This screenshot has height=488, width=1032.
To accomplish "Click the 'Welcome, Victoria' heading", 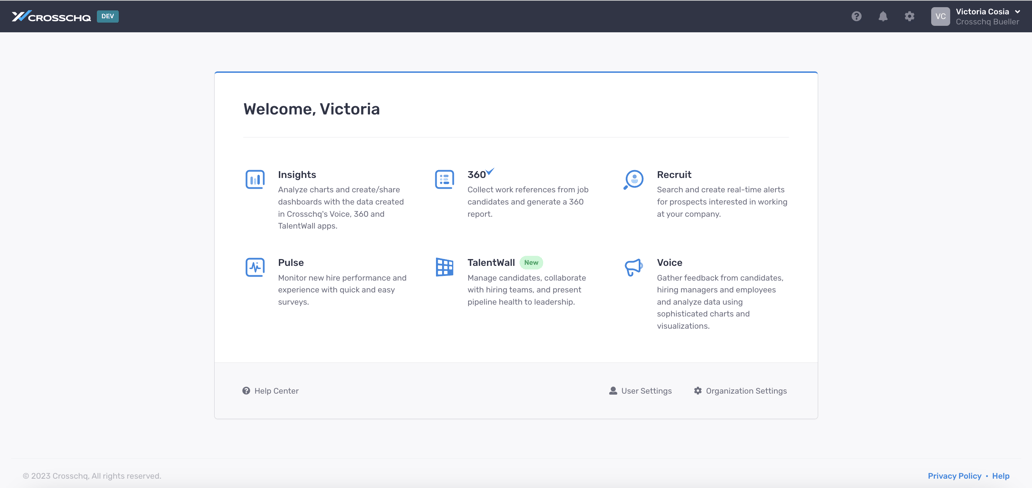I will (x=311, y=109).
